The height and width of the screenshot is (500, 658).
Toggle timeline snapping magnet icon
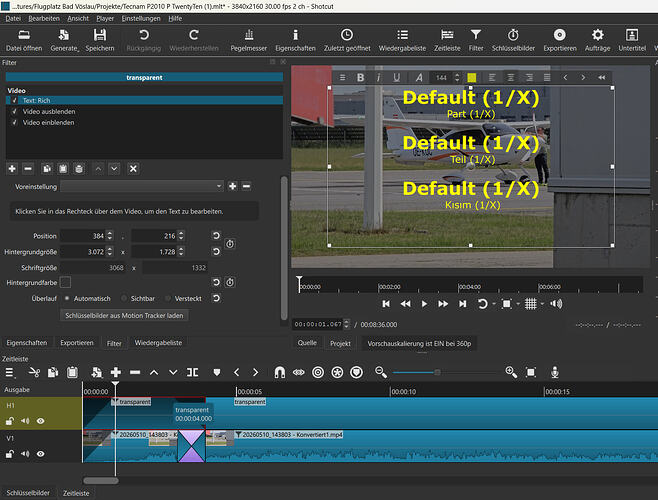(279, 372)
